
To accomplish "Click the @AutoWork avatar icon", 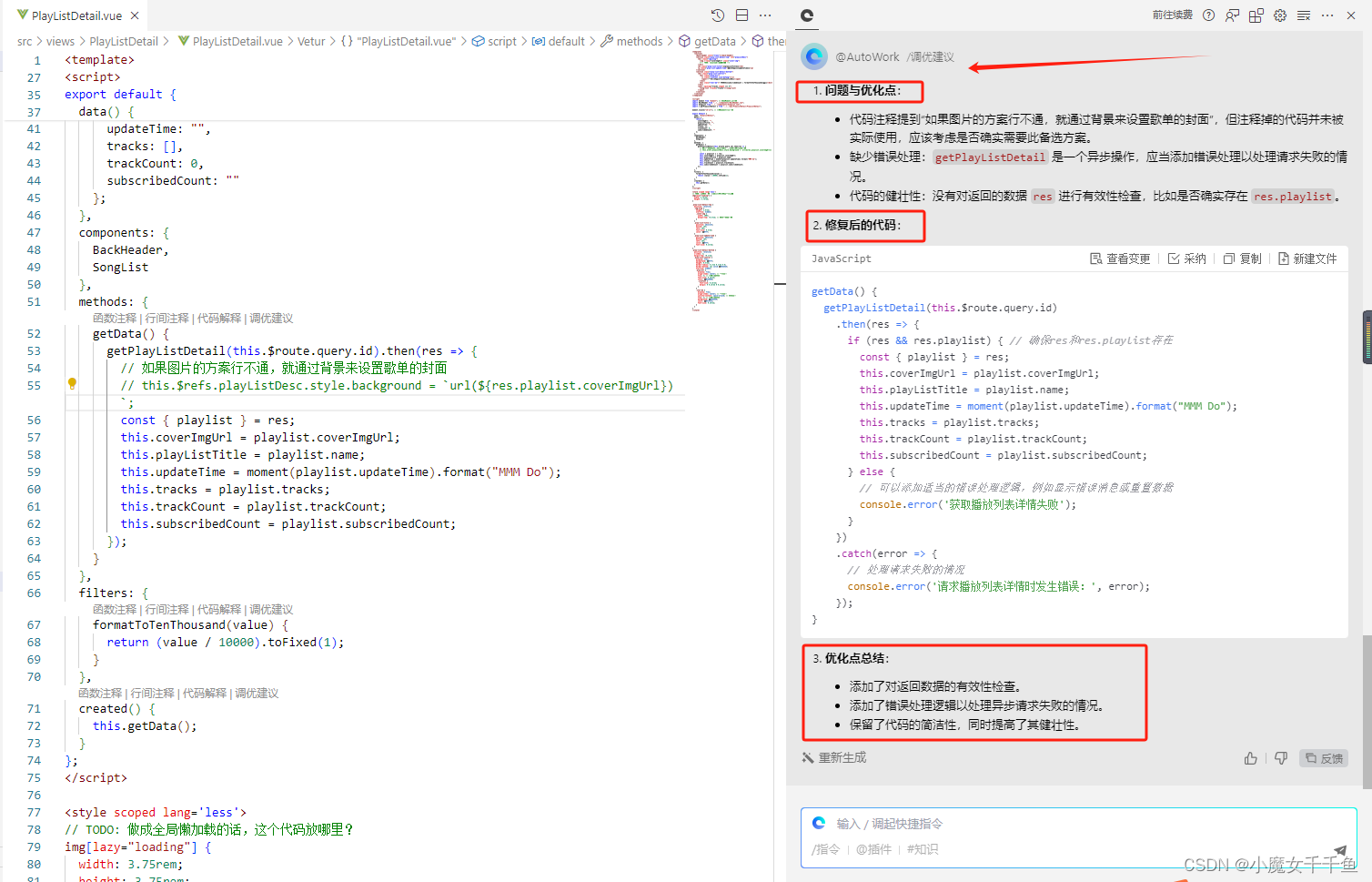I will [x=814, y=56].
